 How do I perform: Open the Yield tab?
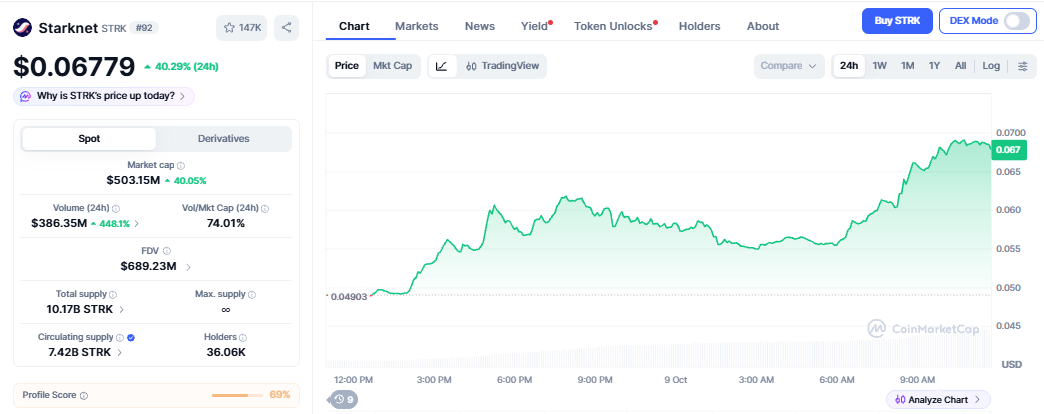(536, 26)
